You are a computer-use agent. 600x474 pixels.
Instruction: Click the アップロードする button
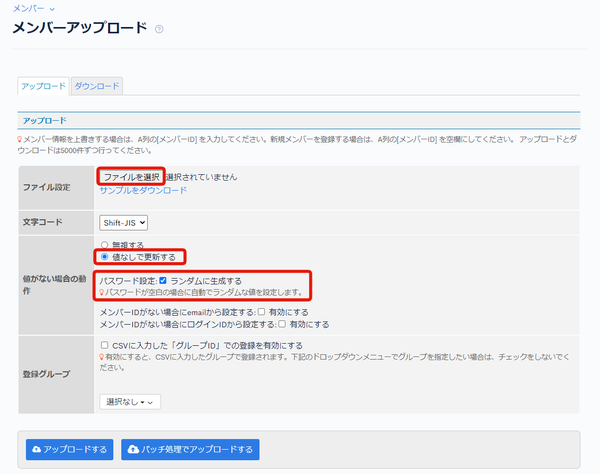tap(70, 449)
